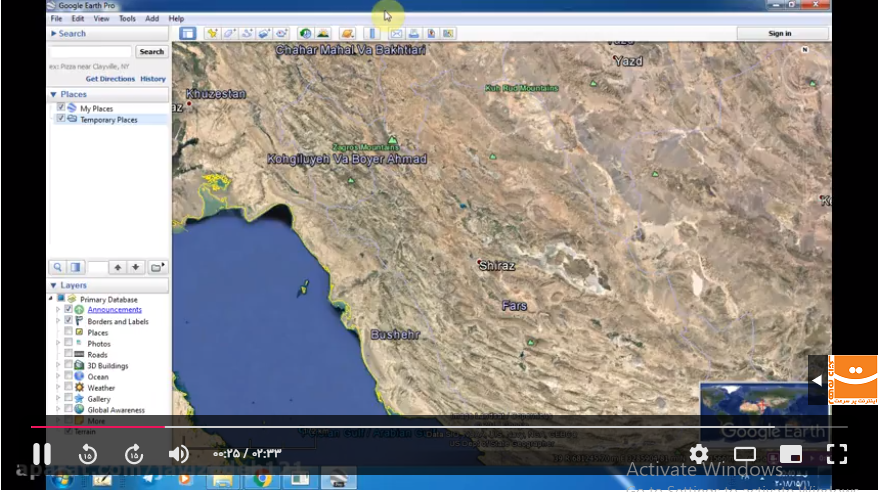Click the Sign in button
Image resolution: width=878 pixels, height=492 pixels.
point(780,33)
